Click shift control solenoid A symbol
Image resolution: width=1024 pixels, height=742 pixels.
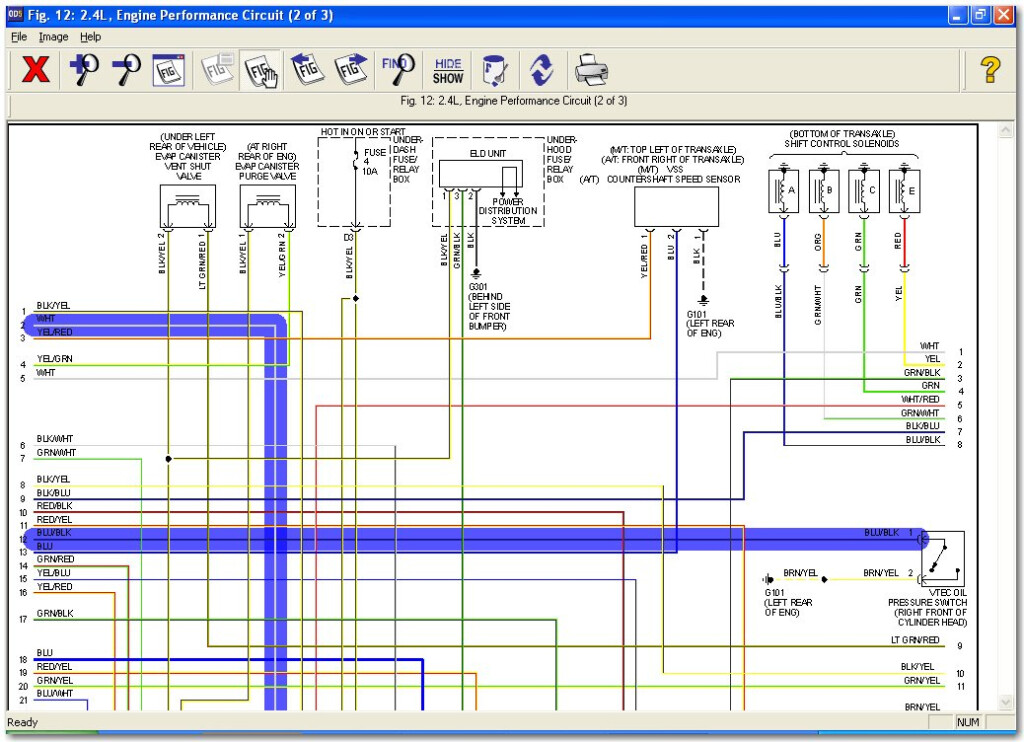point(784,191)
